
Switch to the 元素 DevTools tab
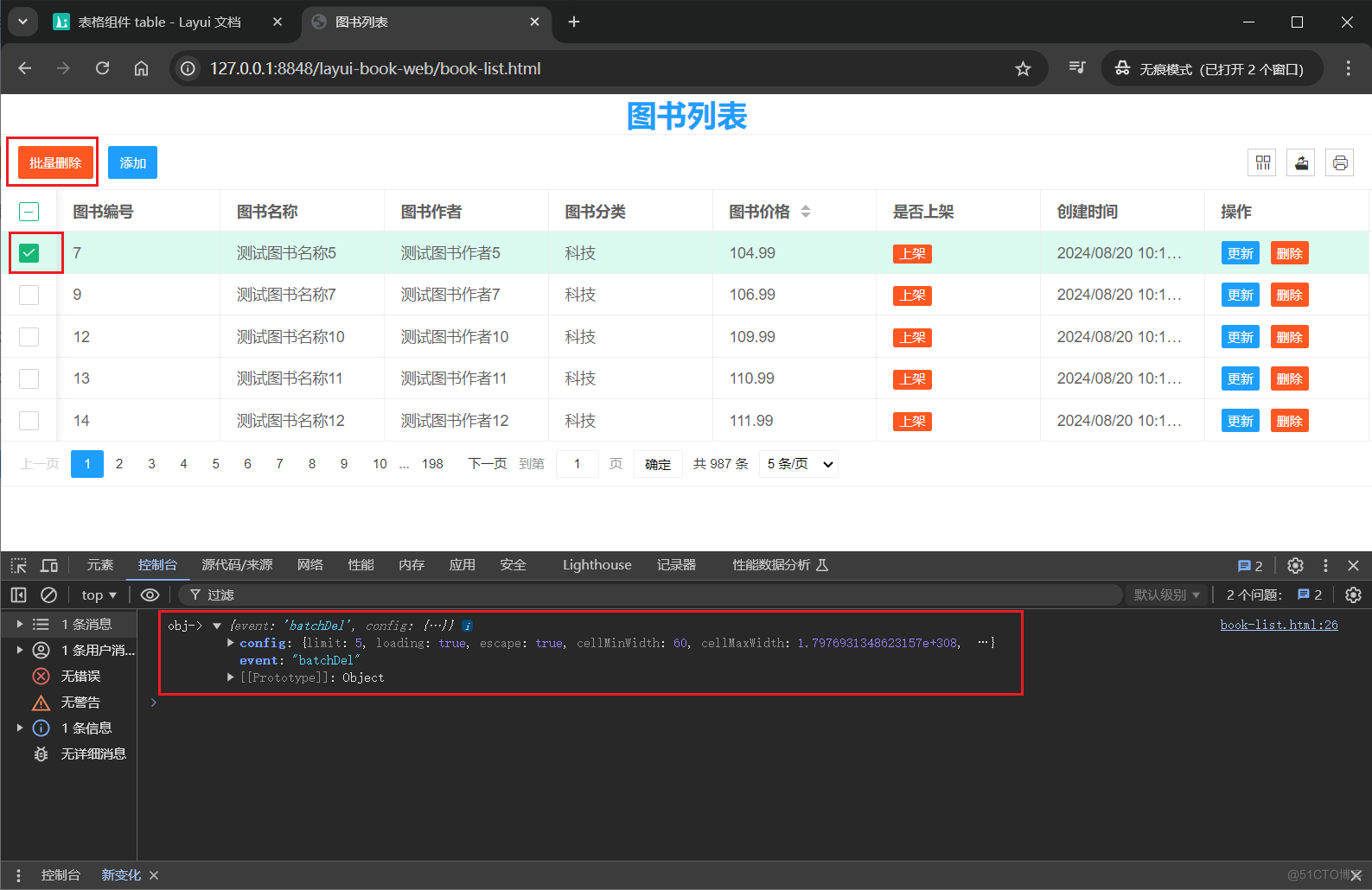[99, 565]
